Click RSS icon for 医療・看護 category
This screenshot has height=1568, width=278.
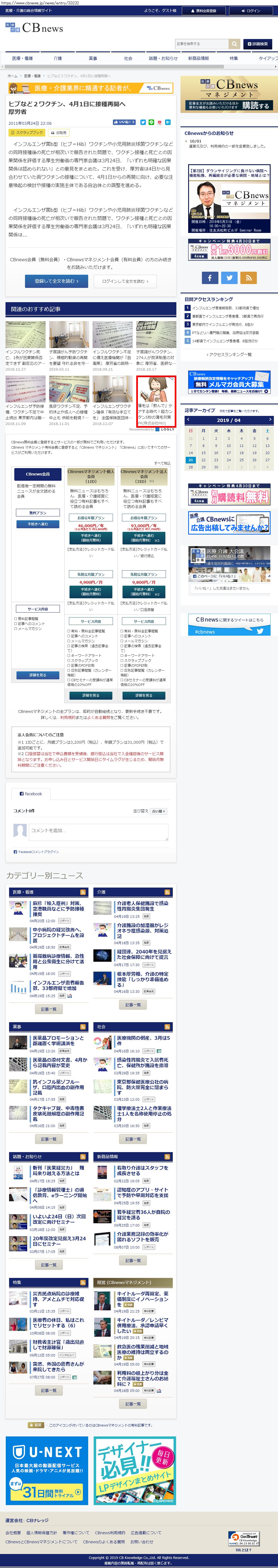83,892
